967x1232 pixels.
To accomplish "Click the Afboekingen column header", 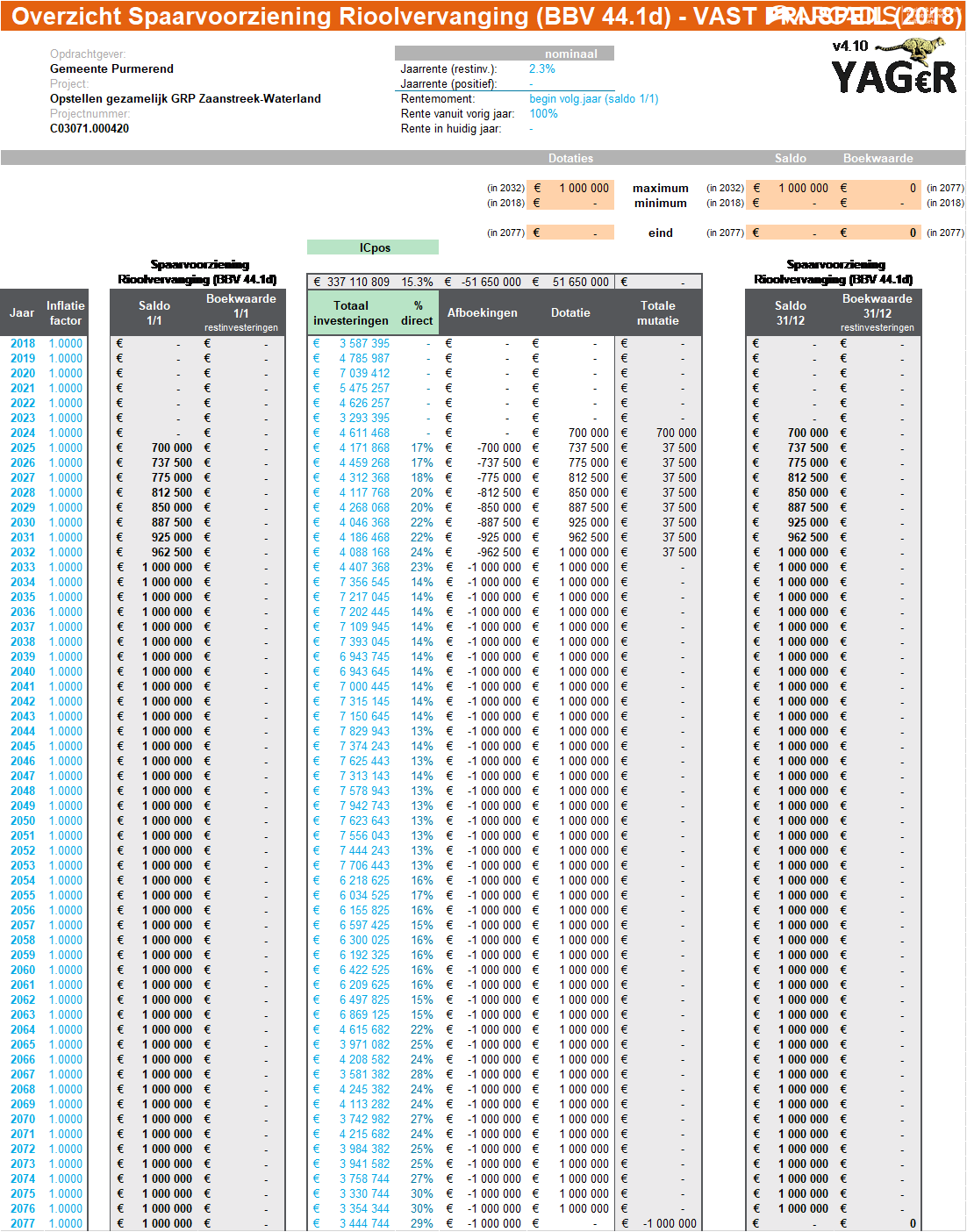I will click(483, 312).
